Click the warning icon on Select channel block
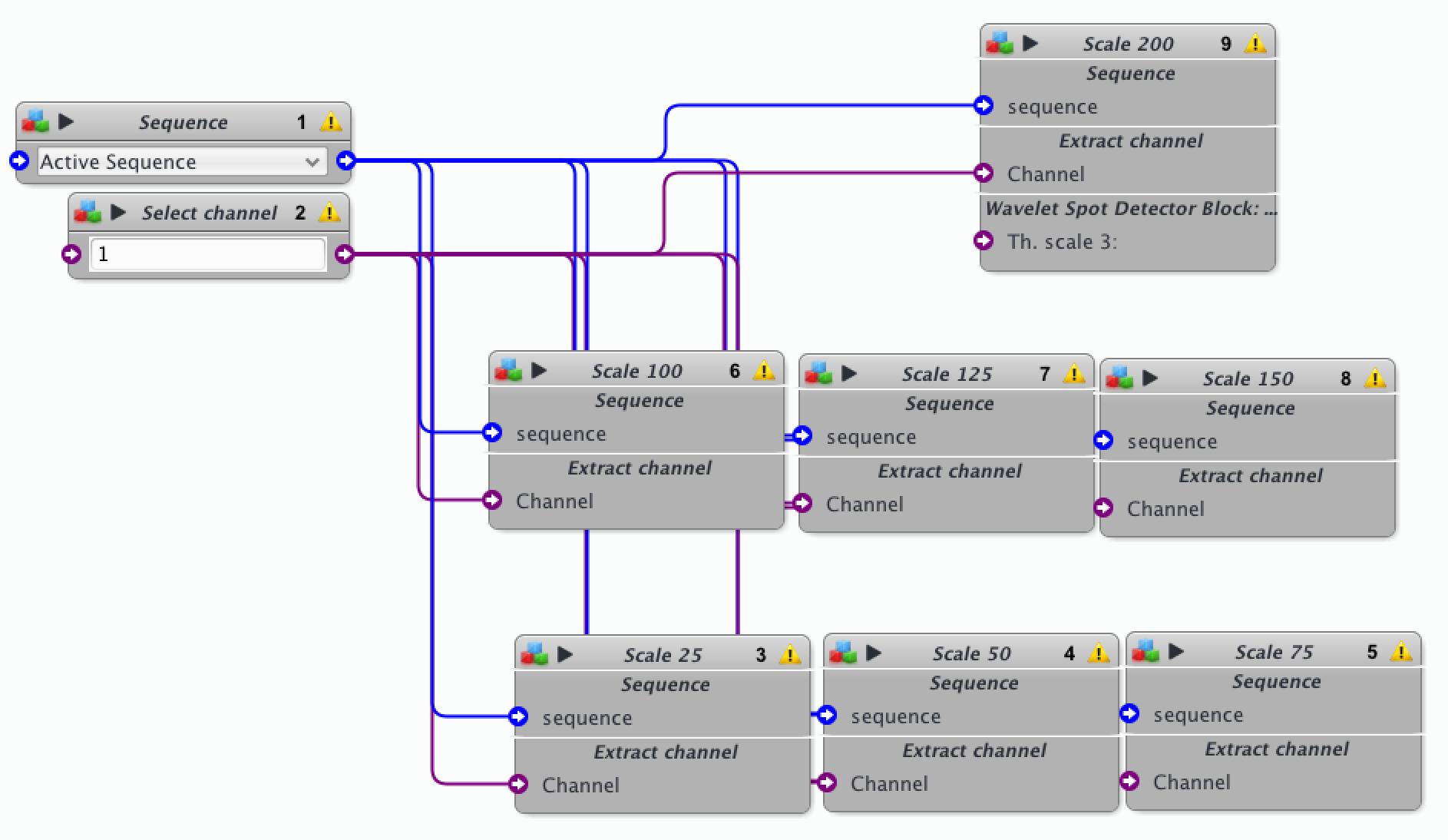The width and height of the screenshot is (1448, 840). pos(329,213)
